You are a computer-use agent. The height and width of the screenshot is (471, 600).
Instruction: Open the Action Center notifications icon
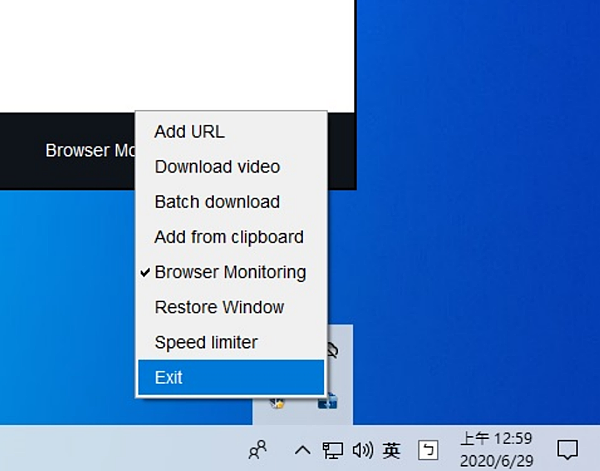[x=567, y=450]
